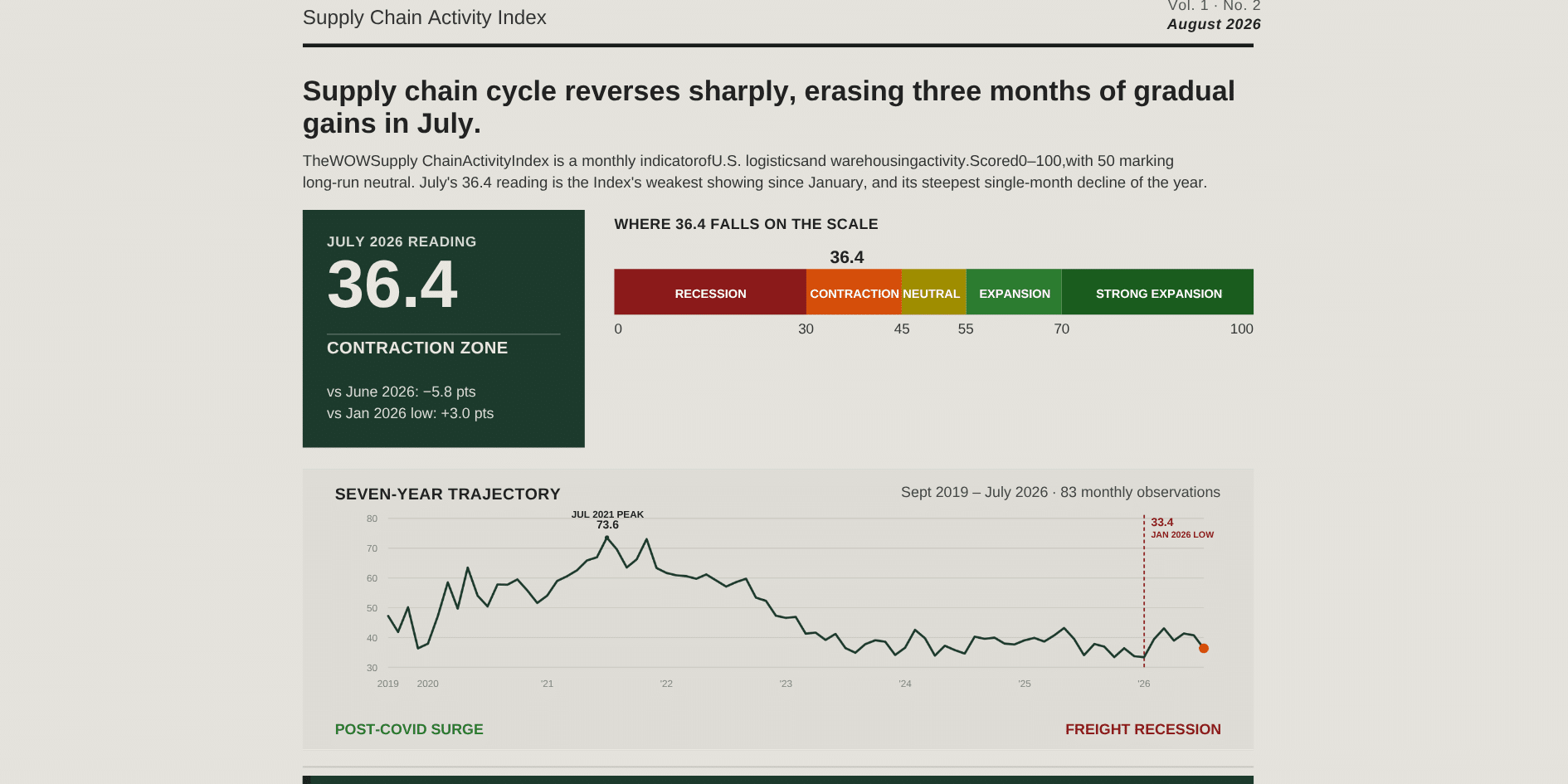The image size is (1568, 784).
Task: Click the Post-COVID Surge label
Action: (x=409, y=729)
